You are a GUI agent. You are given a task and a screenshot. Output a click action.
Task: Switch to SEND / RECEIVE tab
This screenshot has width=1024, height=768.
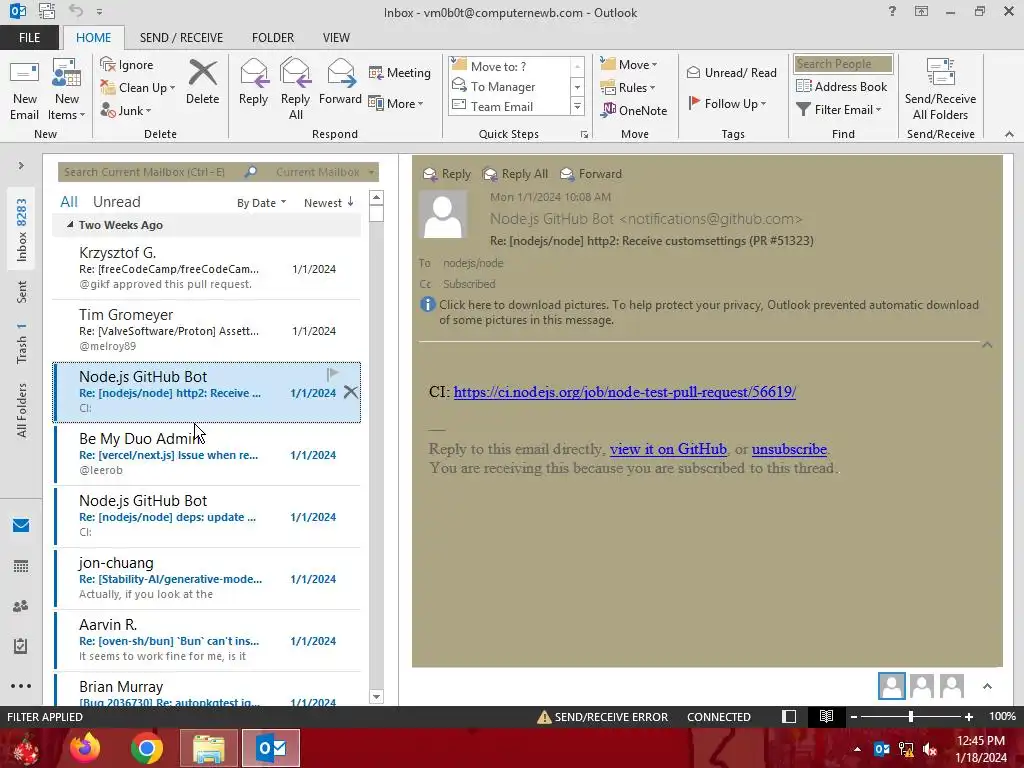click(x=181, y=37)
